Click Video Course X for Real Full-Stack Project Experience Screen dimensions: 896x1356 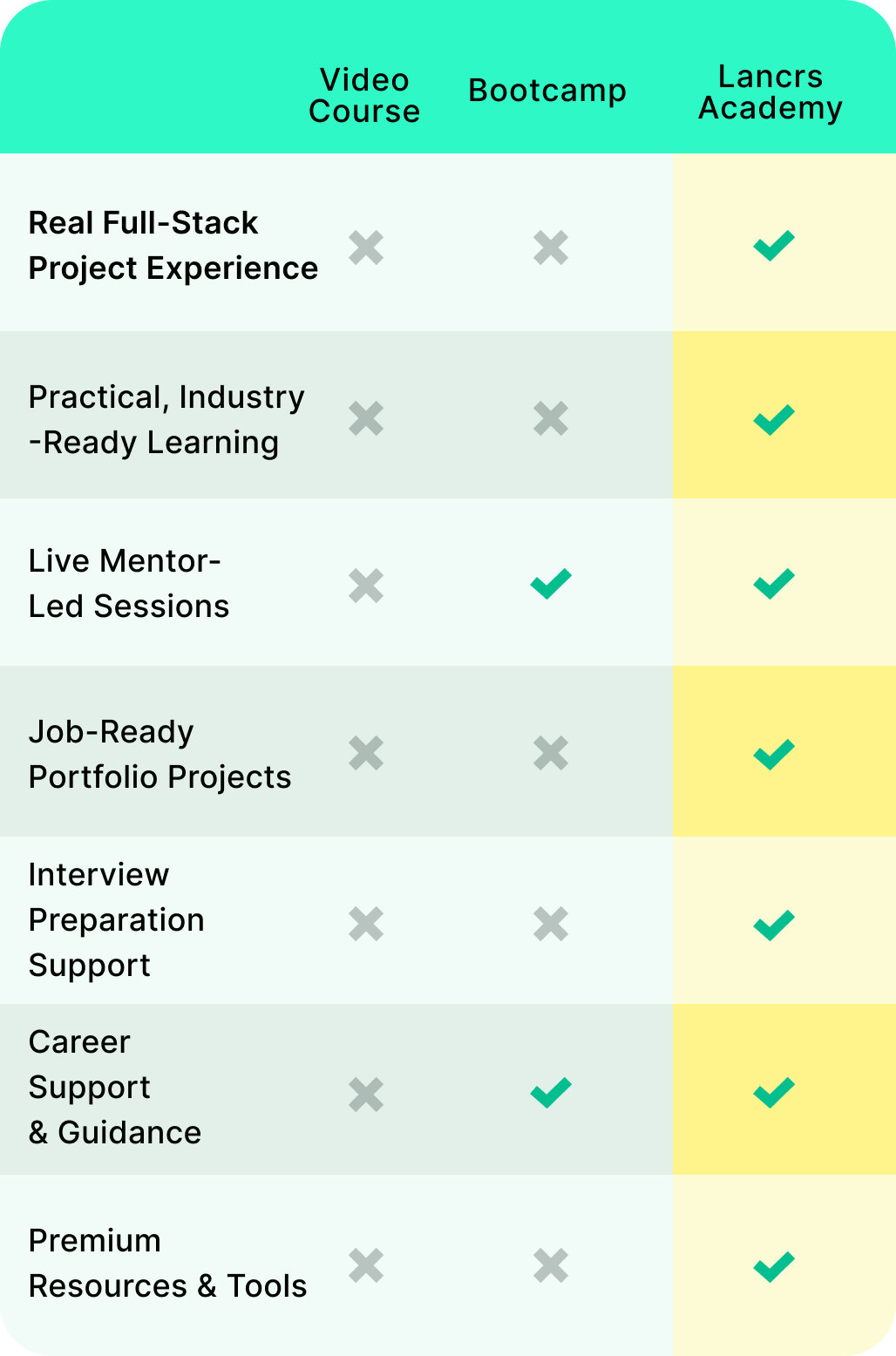point(366,247)
